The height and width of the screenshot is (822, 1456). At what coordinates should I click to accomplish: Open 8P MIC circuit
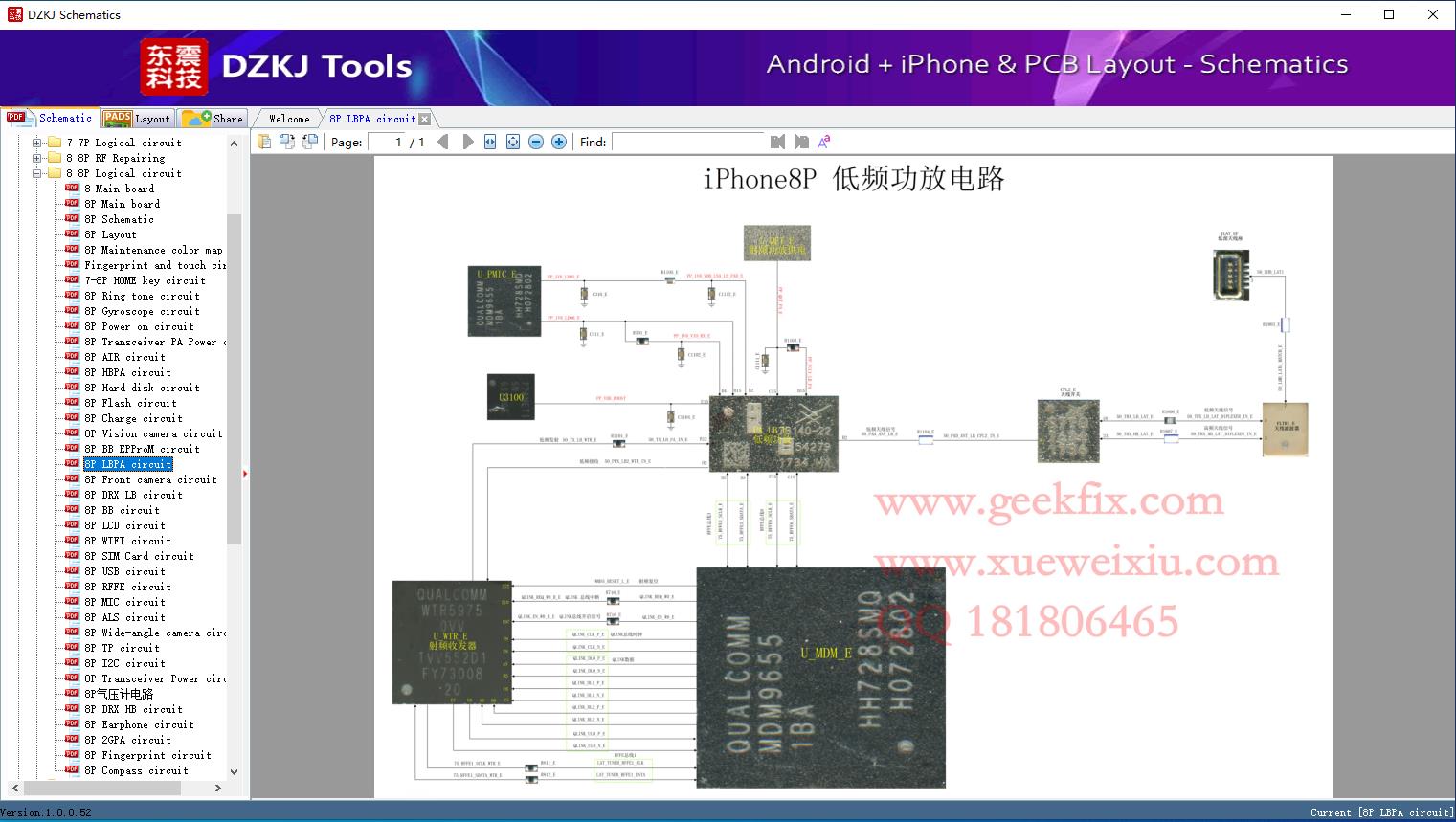(124, 602)
